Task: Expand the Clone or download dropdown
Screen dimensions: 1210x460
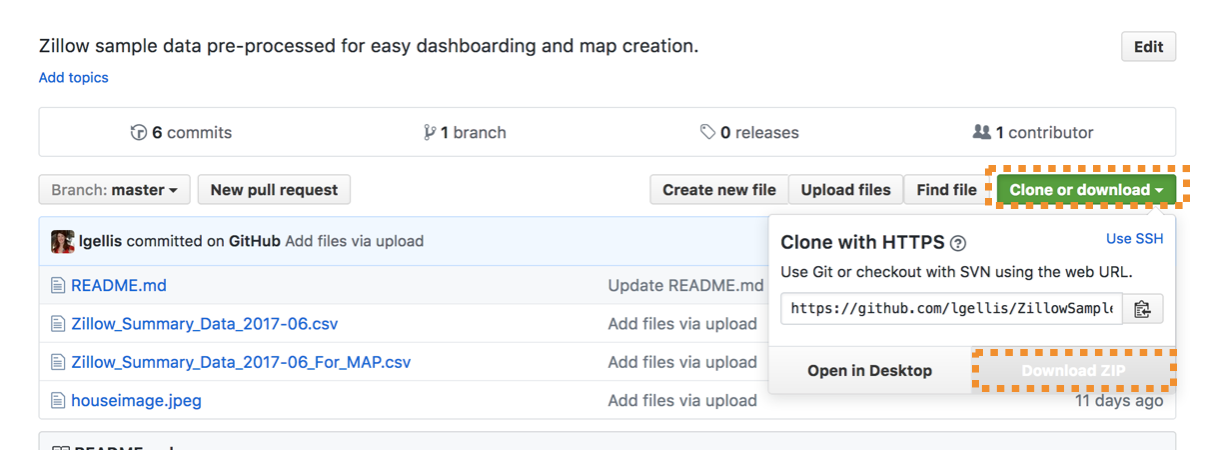Action: point(1086,190)
